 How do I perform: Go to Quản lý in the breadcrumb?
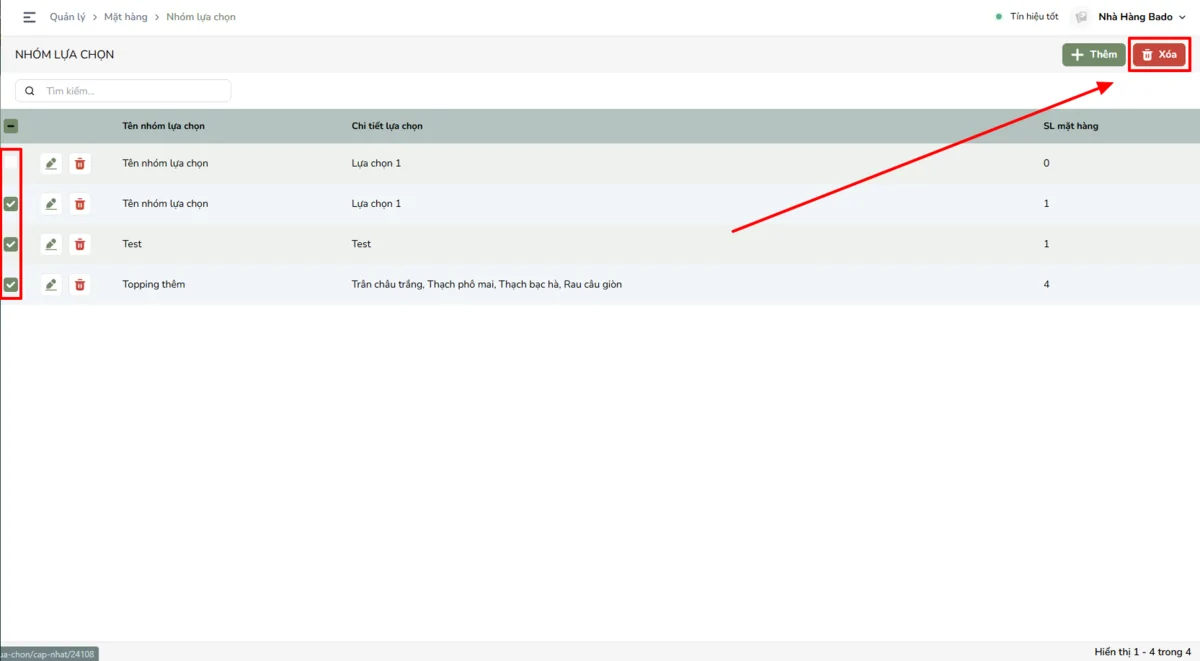click(x=68, y=17)
